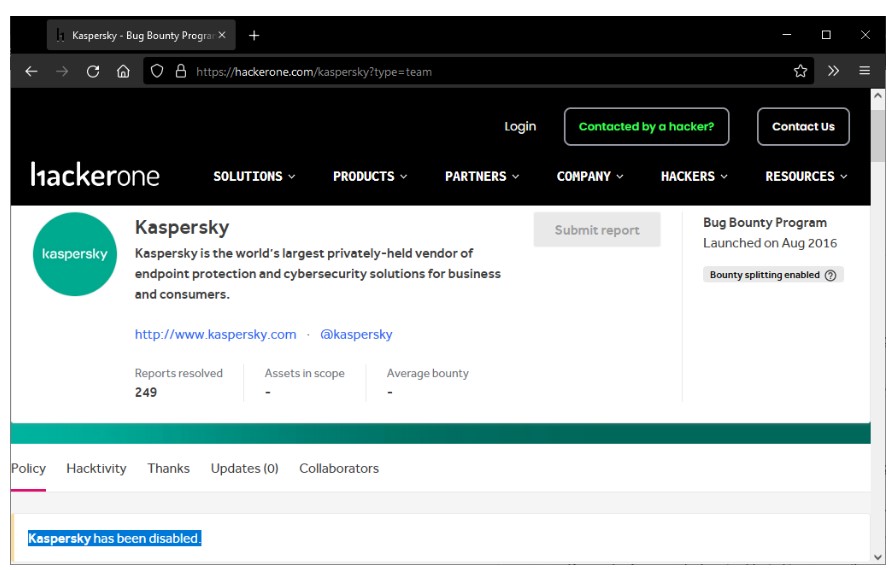Image resolution: width=894 pixels, height=570 pixels.
Task: Expand the HACKERS dropdown menu
Action: click(x=694, y=176)
